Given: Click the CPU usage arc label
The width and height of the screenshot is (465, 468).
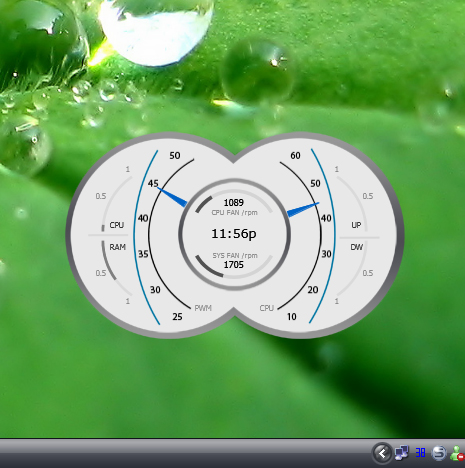Looking at the screenshot, I should point(117,225).
